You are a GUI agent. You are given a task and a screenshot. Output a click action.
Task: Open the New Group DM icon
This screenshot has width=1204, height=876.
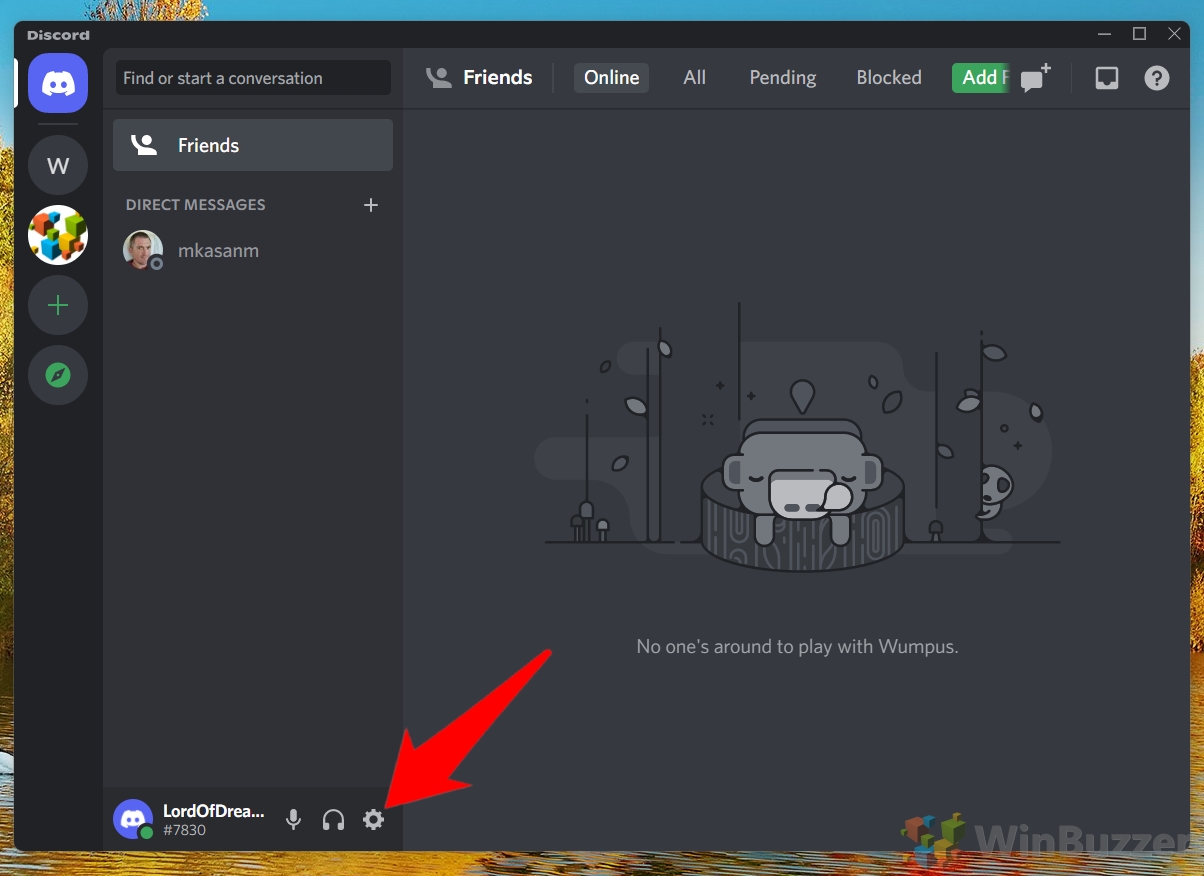(x=1036, y=78)
